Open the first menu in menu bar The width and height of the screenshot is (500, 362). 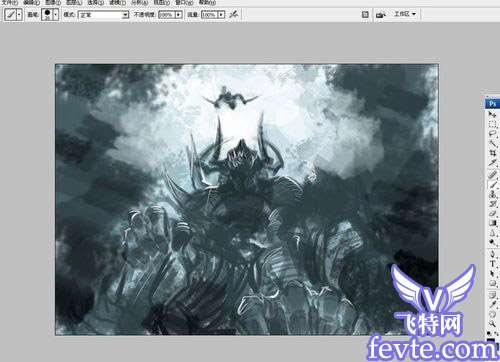pyautogui.click(x=9, y=2)
